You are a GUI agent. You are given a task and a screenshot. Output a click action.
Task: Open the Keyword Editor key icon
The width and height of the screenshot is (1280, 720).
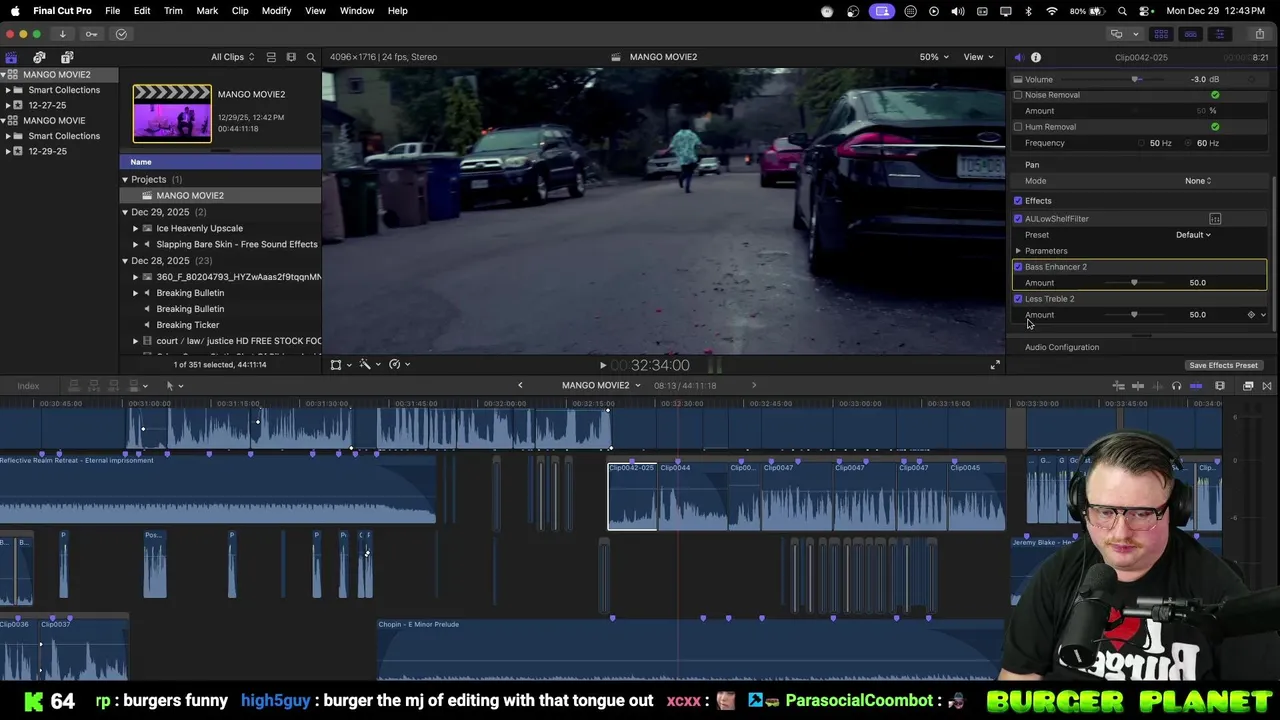point(91,34)
